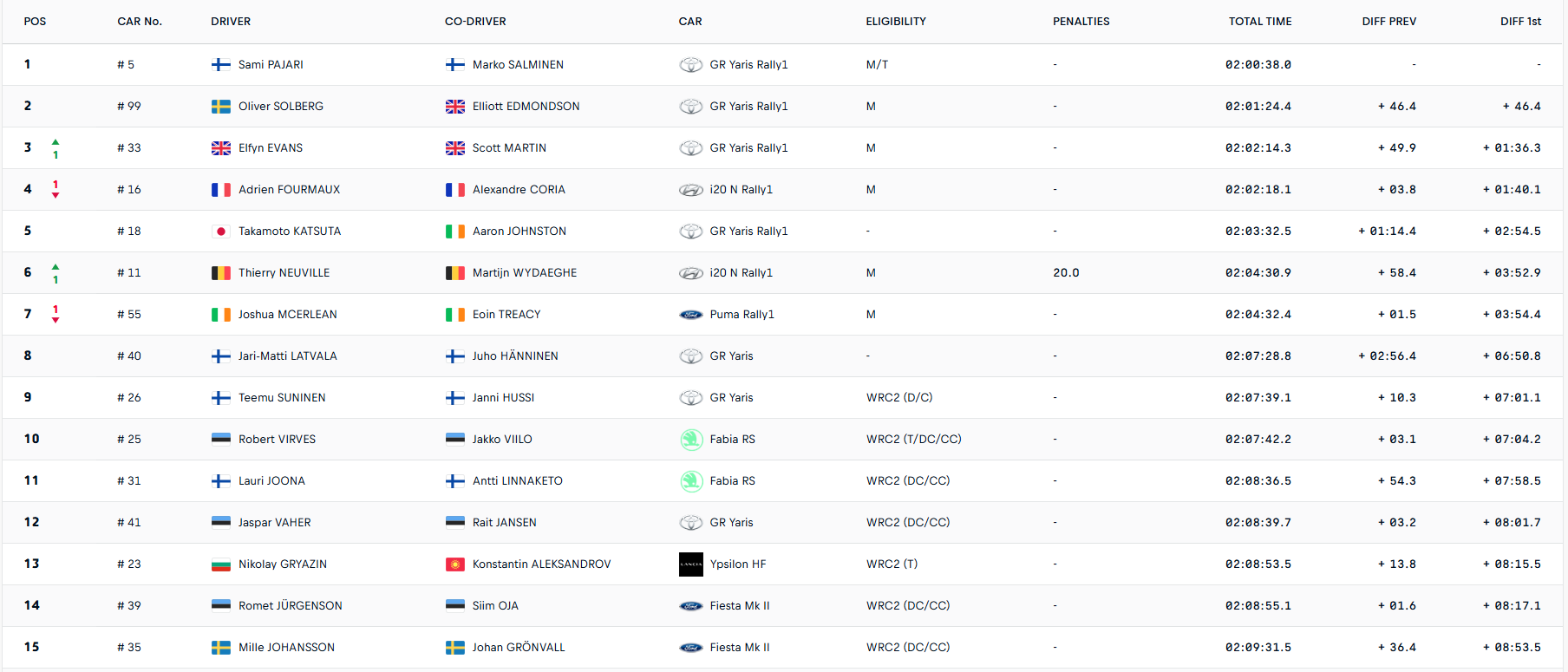
Task: Click the DIFF 1st column header
Action: point(1520,22)
